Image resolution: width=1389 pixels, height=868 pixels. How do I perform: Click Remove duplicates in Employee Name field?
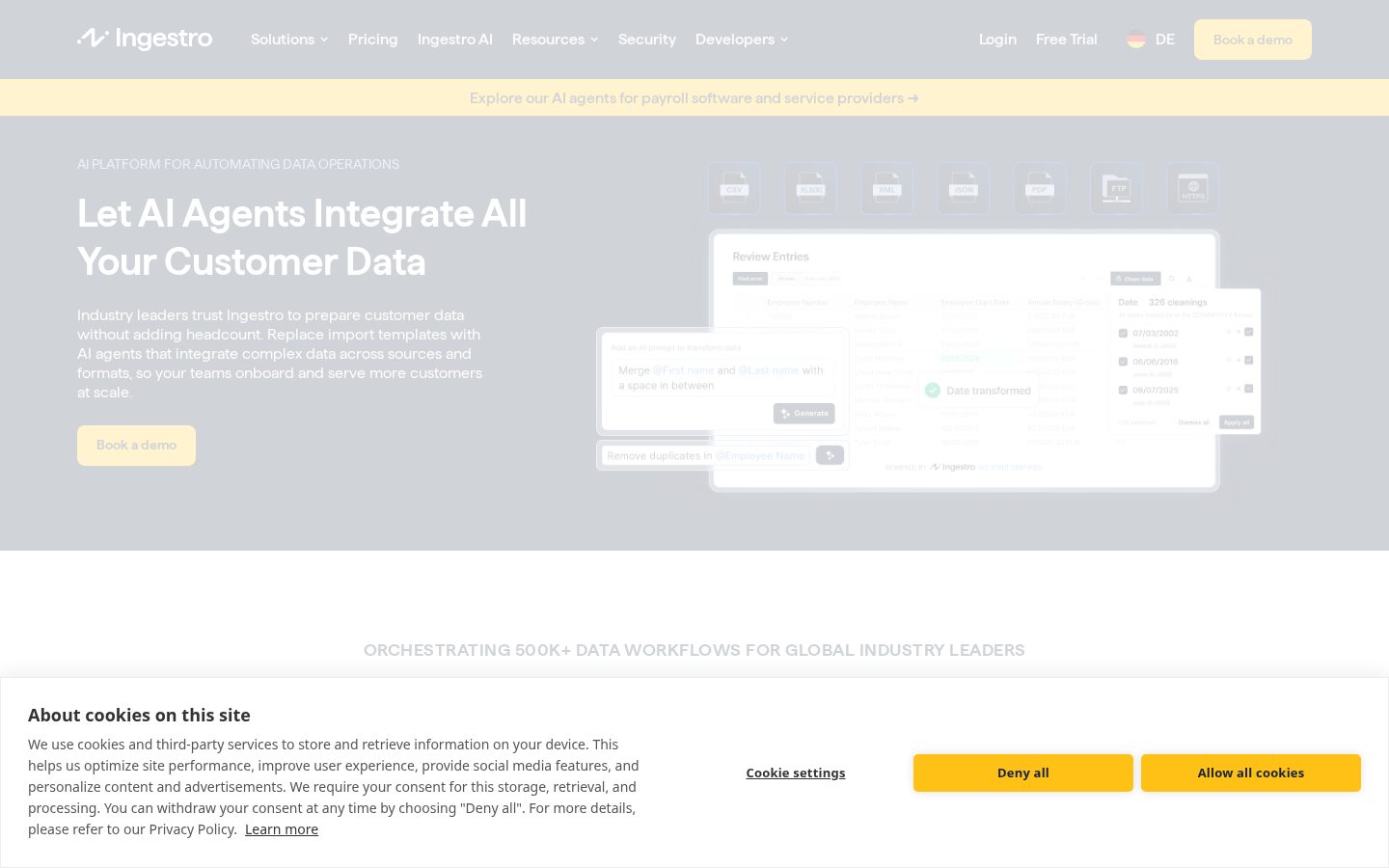pyautogui.click(x=705, y=455)
